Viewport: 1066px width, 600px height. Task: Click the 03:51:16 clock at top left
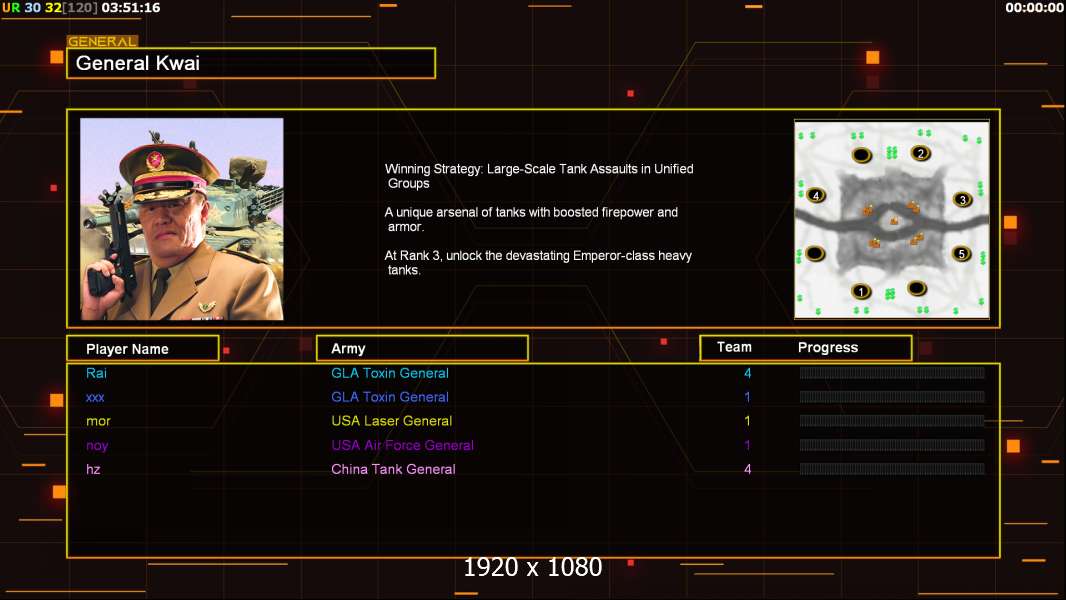point(131,7)
